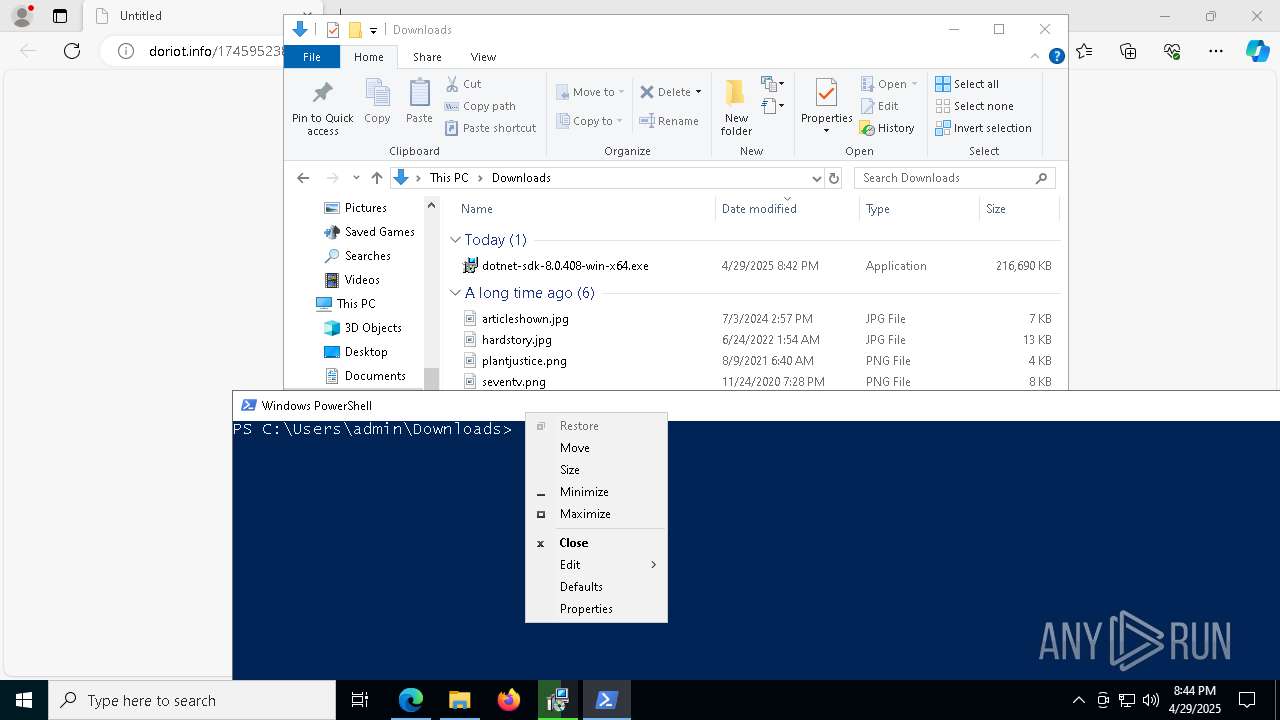
Task: Click Edit in the Open group
Action: (879, 106)
